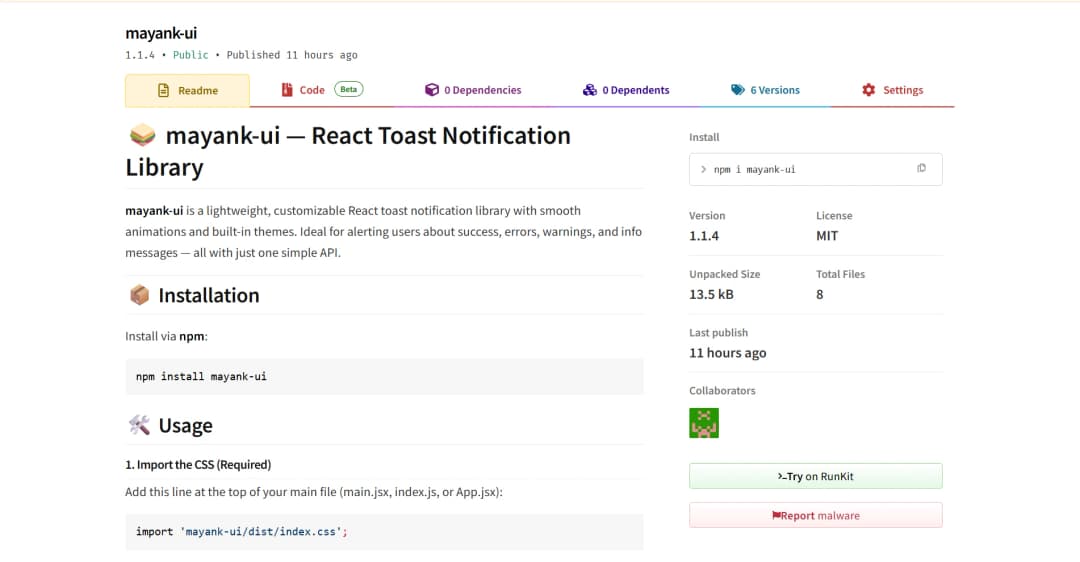Click the 'Usage' heading
The image size is (1080, 562).
coord(185,426)
